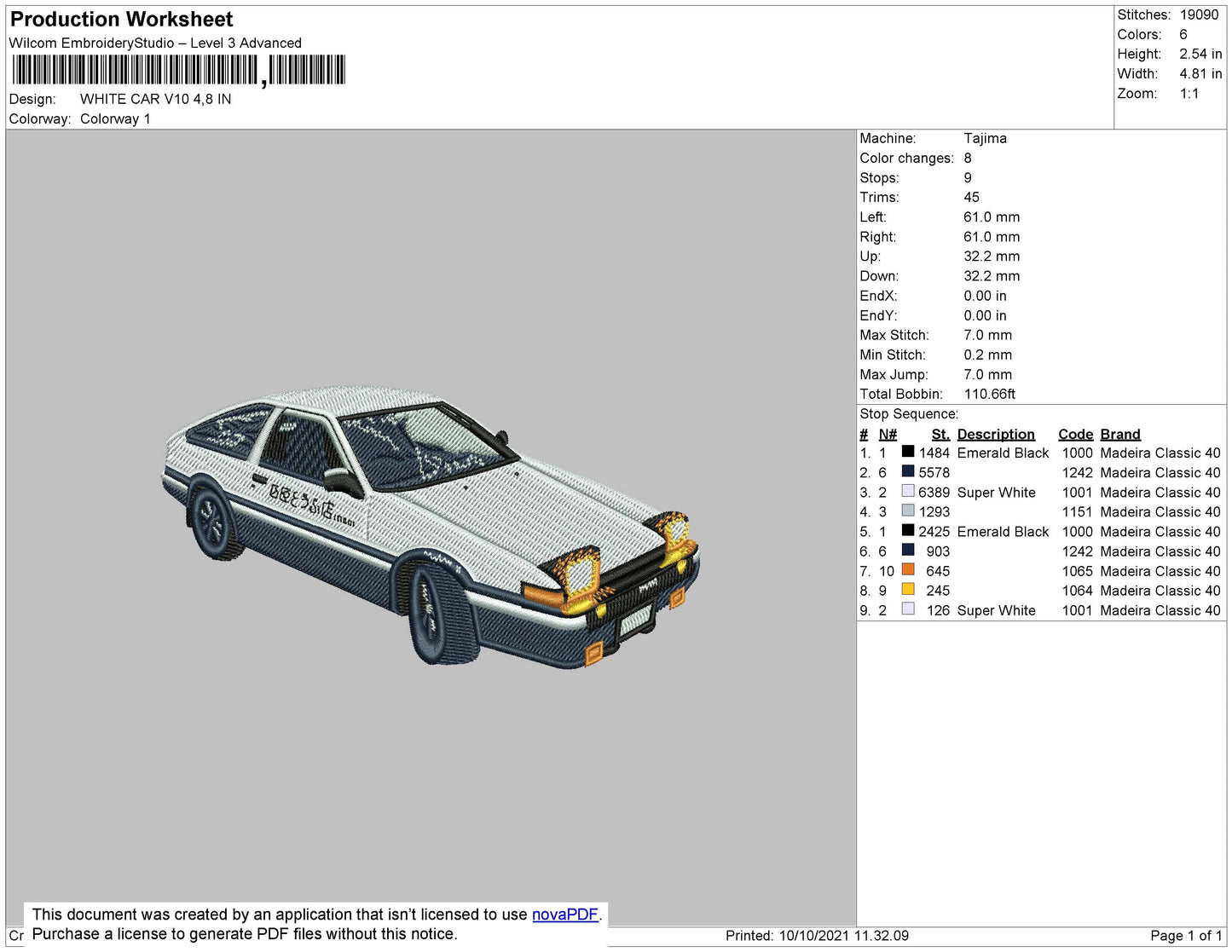The height and width of the screenshot is (952, 1232).
Task: Click the 'St.' column header
Action: click(940, 434)
